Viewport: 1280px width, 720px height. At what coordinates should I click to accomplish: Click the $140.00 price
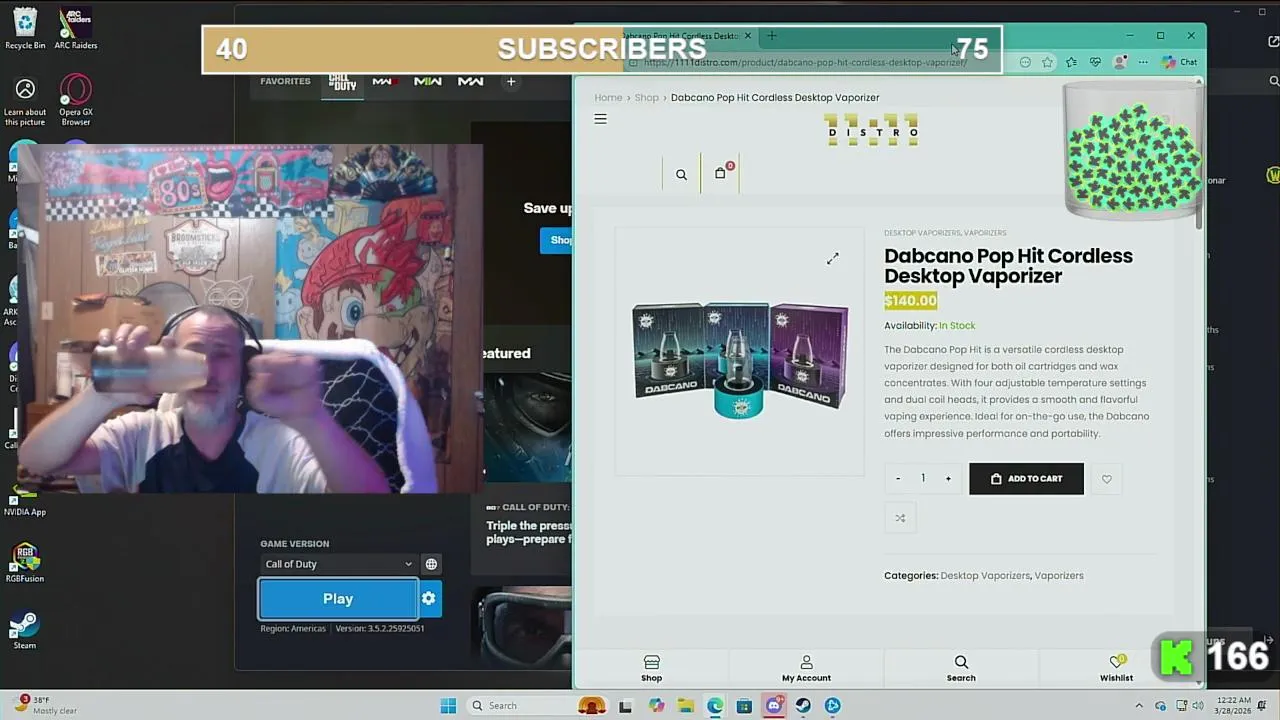tap(910, 301)
